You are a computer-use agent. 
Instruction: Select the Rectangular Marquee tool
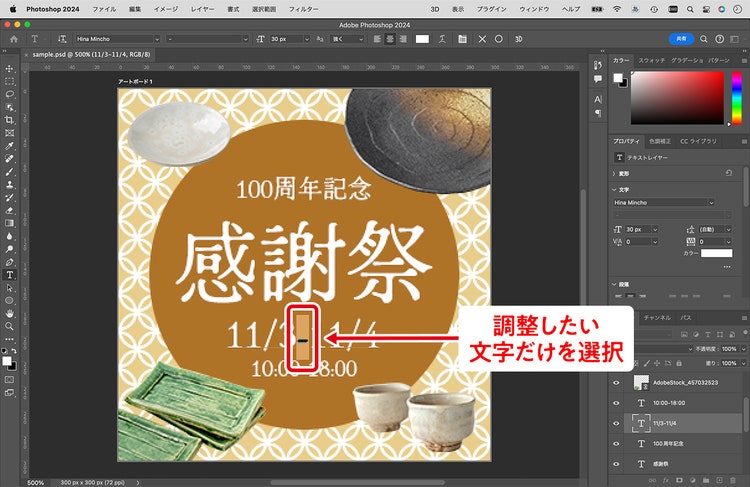10,82
